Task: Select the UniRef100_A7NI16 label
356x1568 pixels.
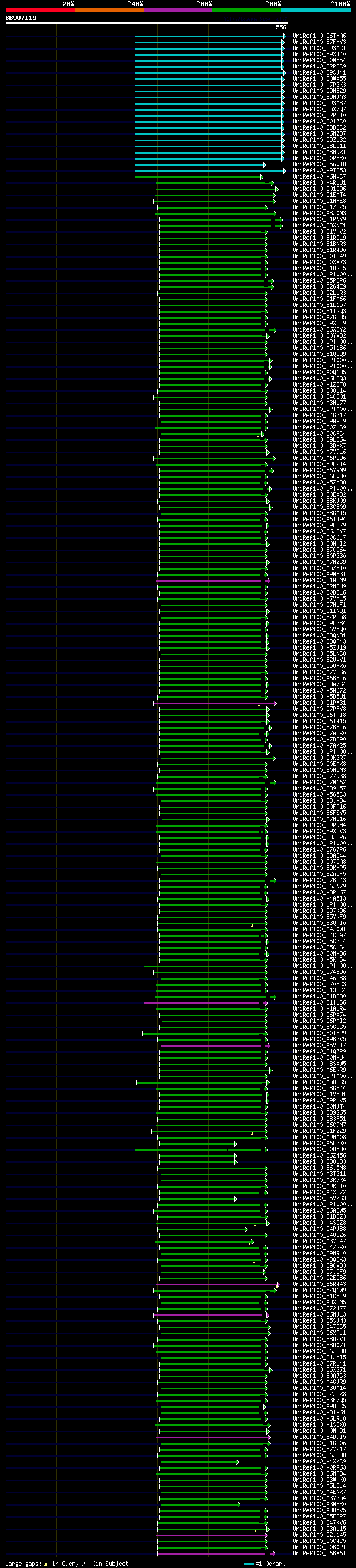Action: (x=319, y=820)
